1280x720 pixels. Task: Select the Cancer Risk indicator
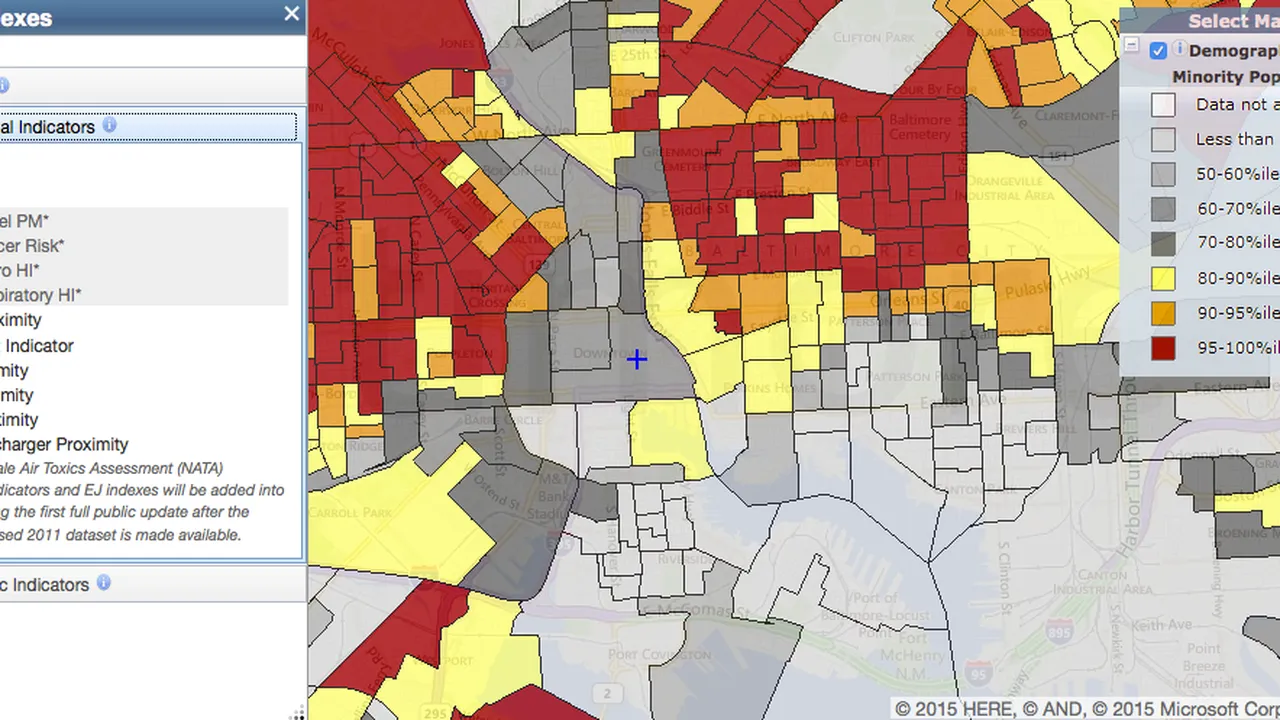point(32,246)
